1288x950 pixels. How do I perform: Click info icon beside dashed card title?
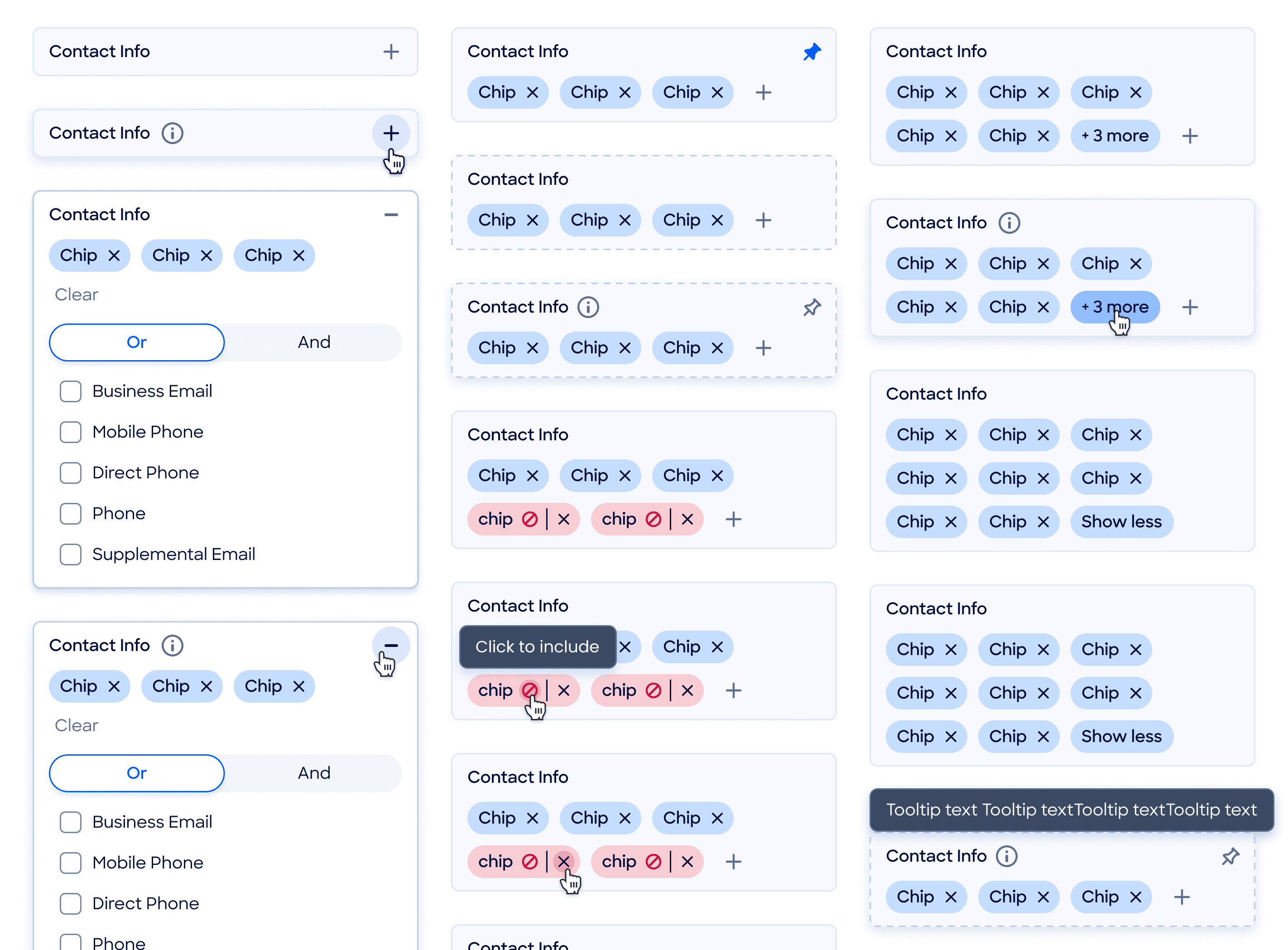tap(587, 307)
